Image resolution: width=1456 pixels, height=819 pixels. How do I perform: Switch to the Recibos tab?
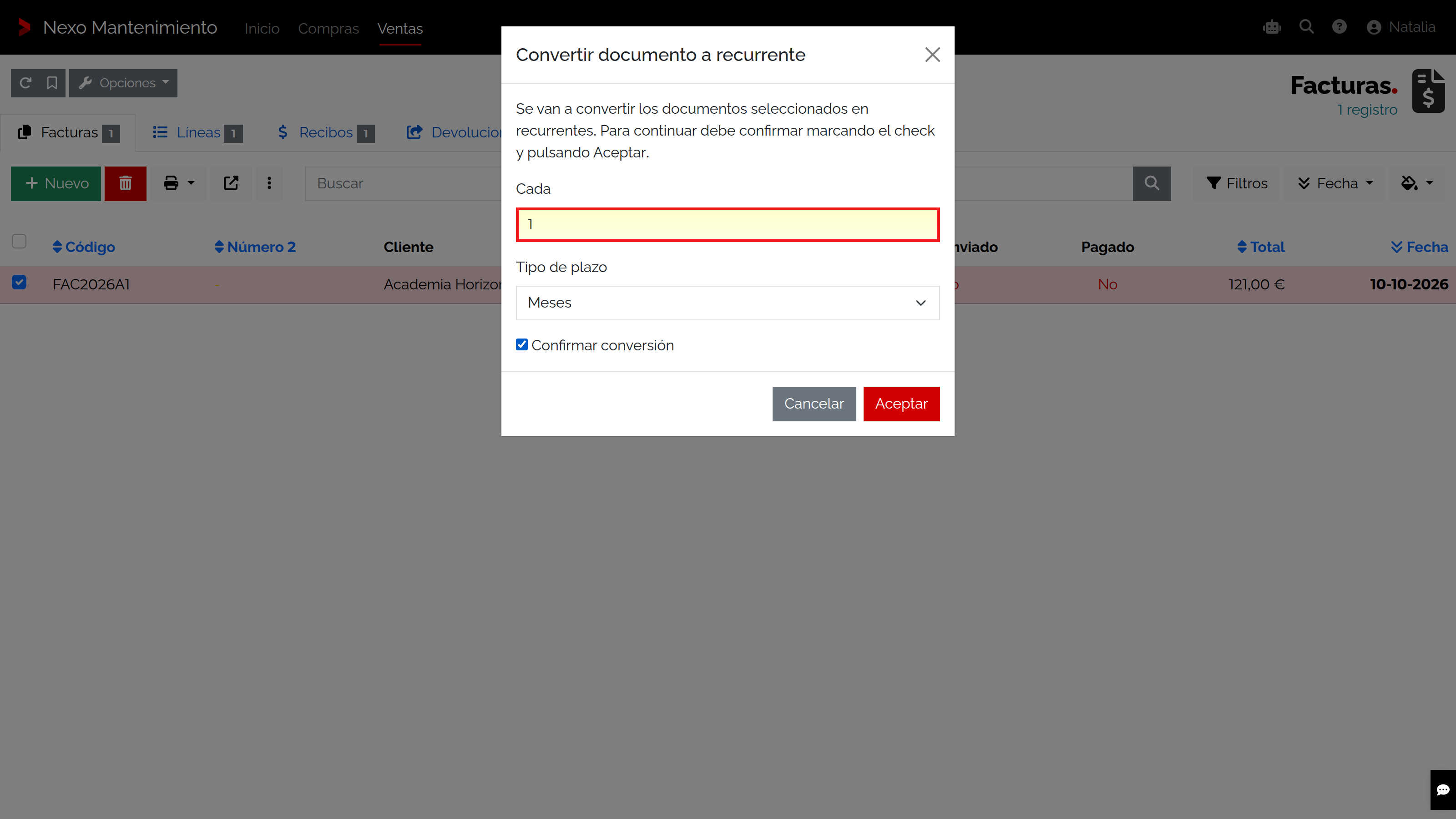coord(326,133)
